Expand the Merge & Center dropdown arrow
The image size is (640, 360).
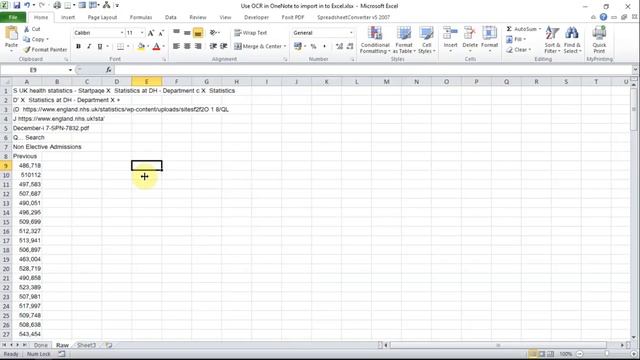(x=285, y=46)
